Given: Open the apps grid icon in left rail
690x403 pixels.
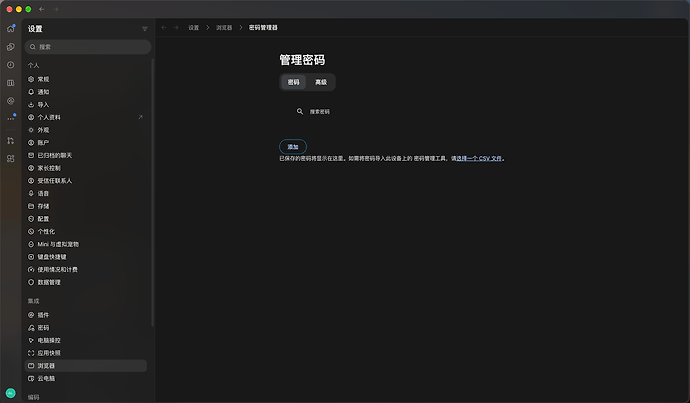Looking at the screenshot, I should [x=11, y=159].
